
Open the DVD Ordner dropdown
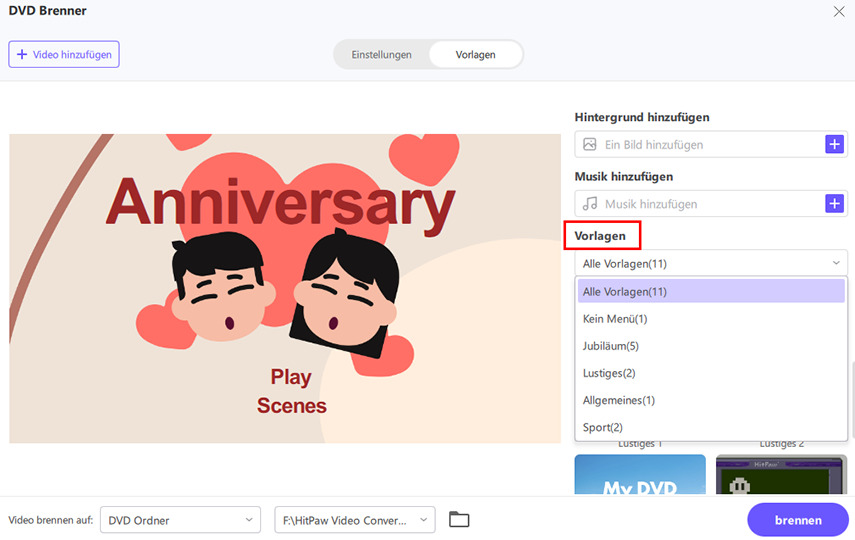coord(180,520)
